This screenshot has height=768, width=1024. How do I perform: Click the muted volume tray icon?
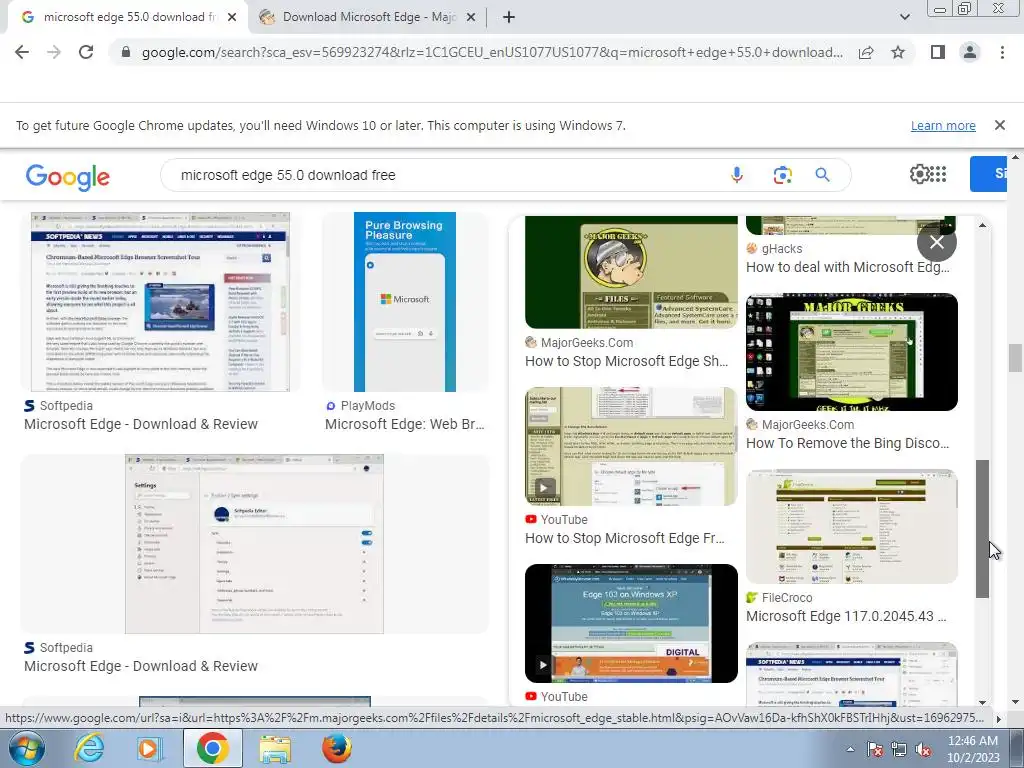point(923,749)
